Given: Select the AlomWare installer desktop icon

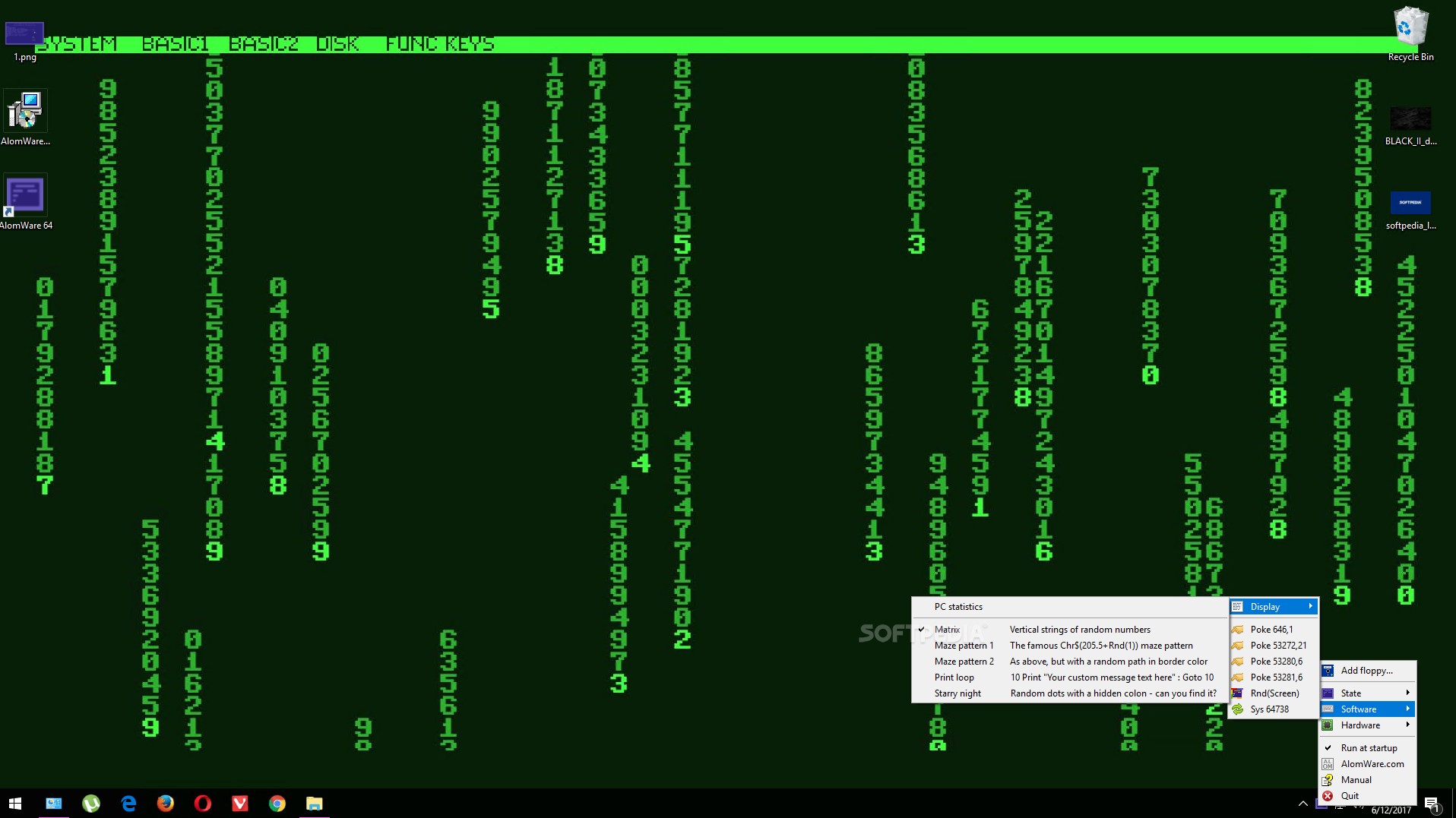Looking at the screenshot, I should 25,117.
